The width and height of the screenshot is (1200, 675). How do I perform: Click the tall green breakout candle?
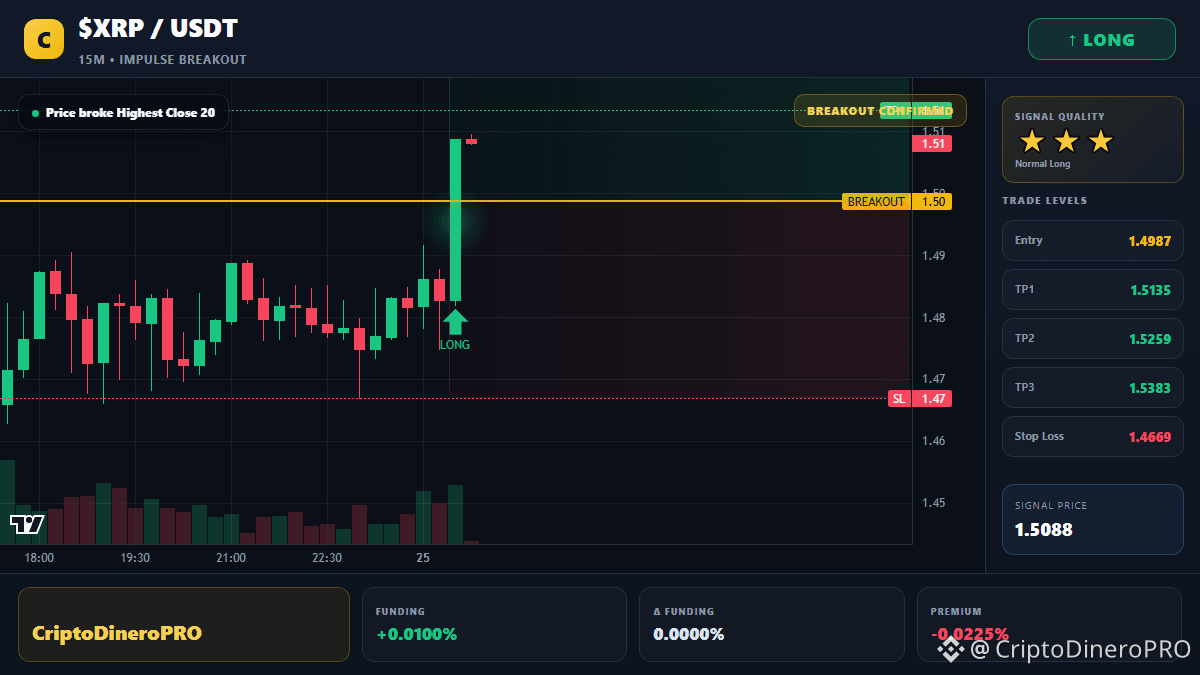455,220
